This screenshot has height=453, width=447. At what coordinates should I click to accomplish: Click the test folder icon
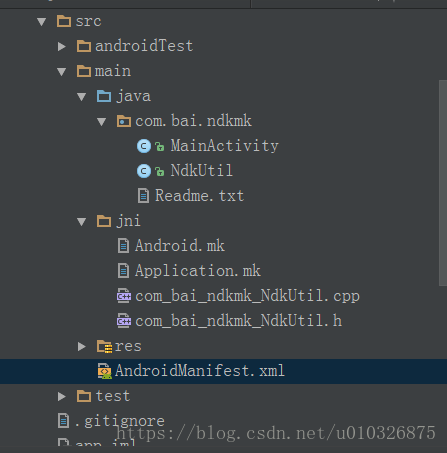(84, 396)
